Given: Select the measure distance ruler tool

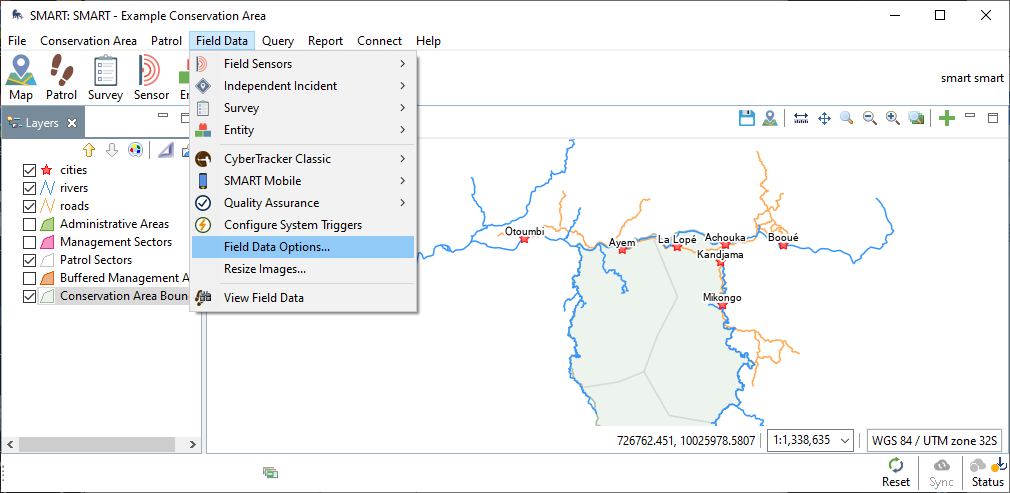Looking at the screenshot, I should click(801, 118).
